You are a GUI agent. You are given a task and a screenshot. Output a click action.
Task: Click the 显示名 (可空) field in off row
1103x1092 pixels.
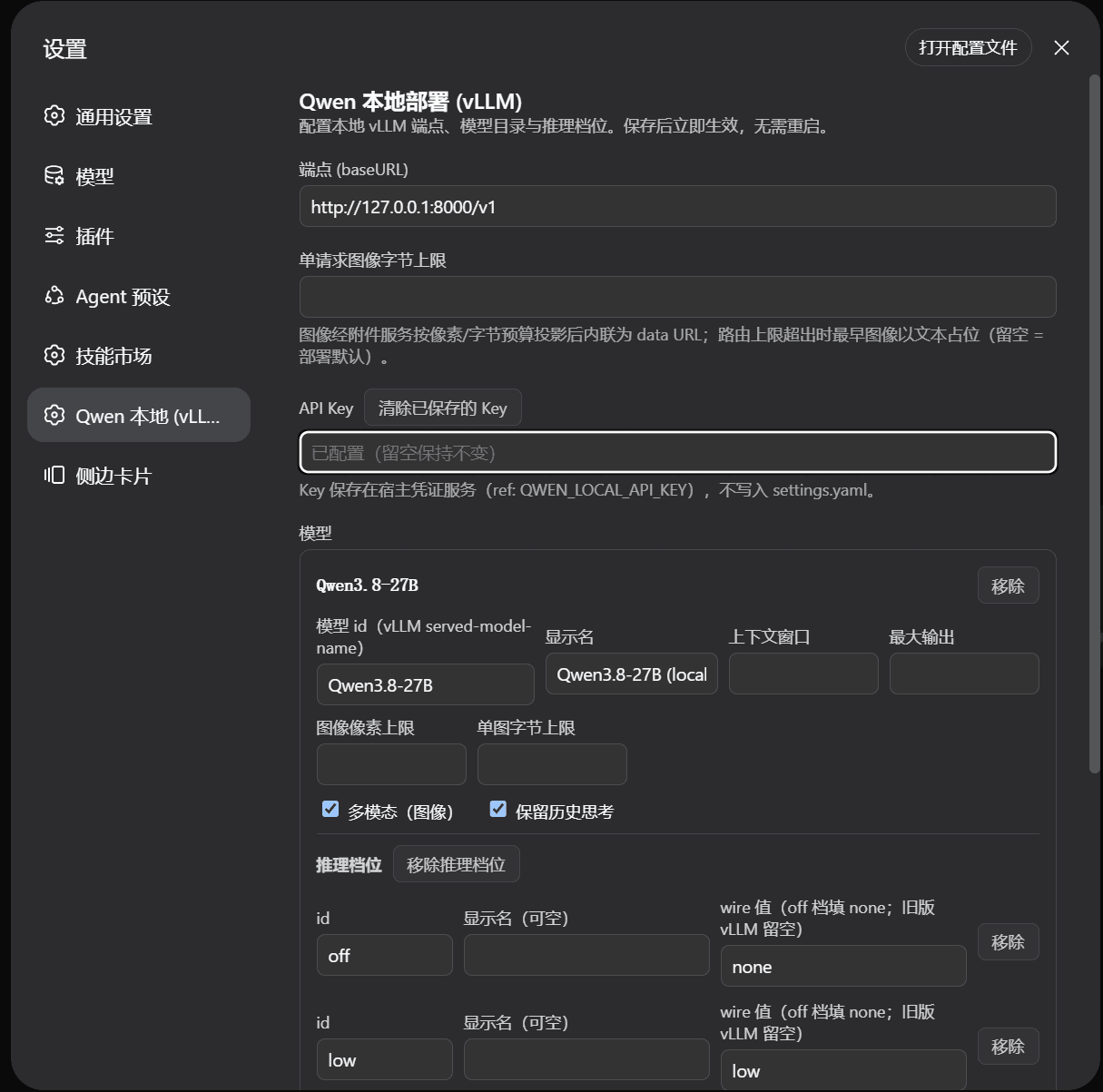pos(586,955)
